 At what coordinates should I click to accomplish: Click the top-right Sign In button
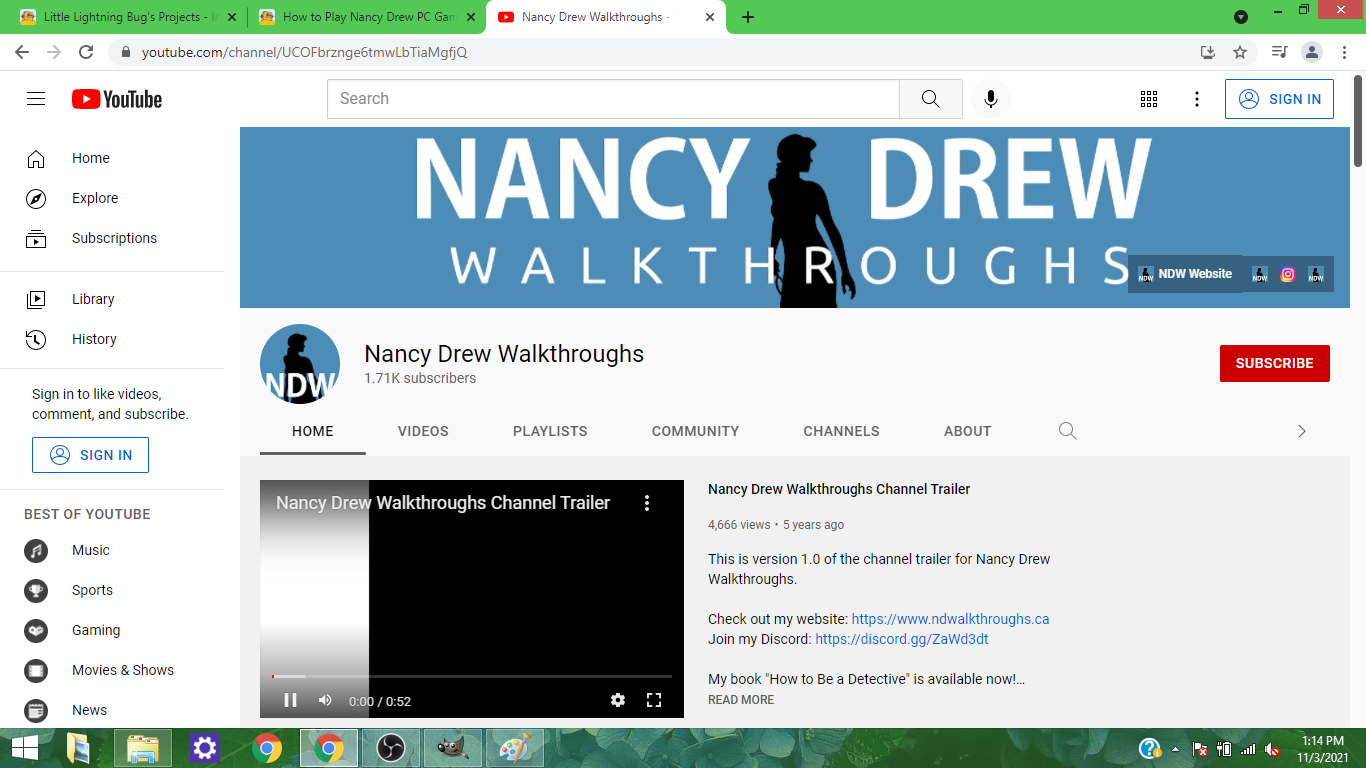pyautogui.click(x=1279, y=99)
